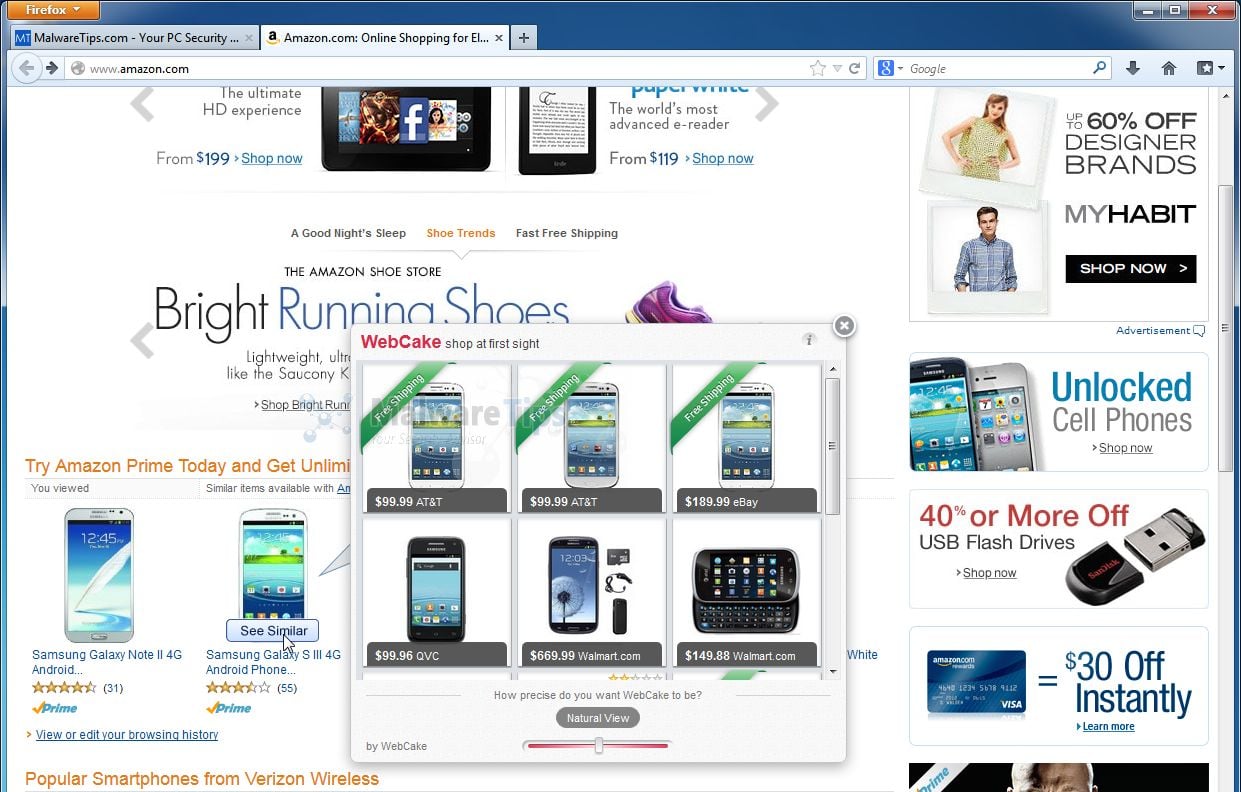
Task: Click the WebCake scrollbar up arrow
Action: coord(832,370)
